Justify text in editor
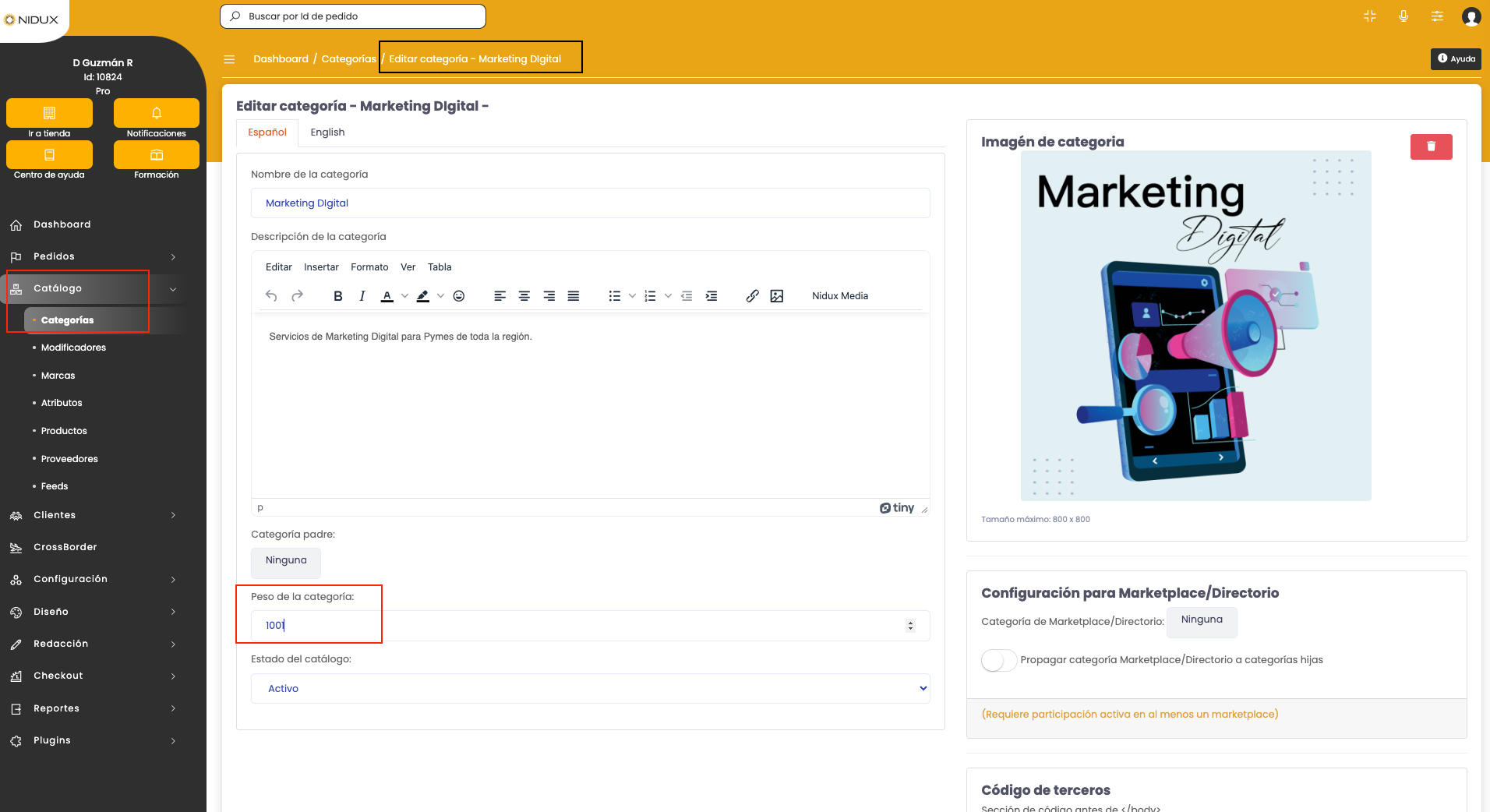Viewport: 1490px width, 812px height. coord(574,296)
